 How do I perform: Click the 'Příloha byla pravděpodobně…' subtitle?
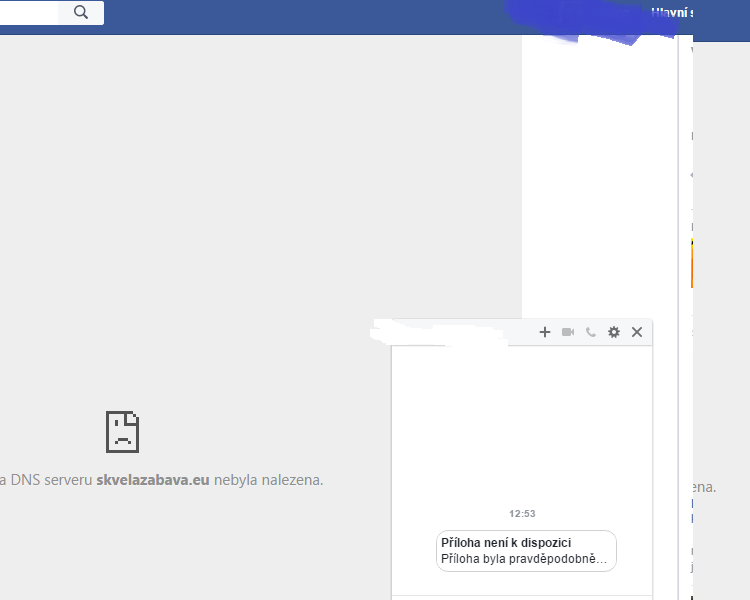(x=524, y=558)
